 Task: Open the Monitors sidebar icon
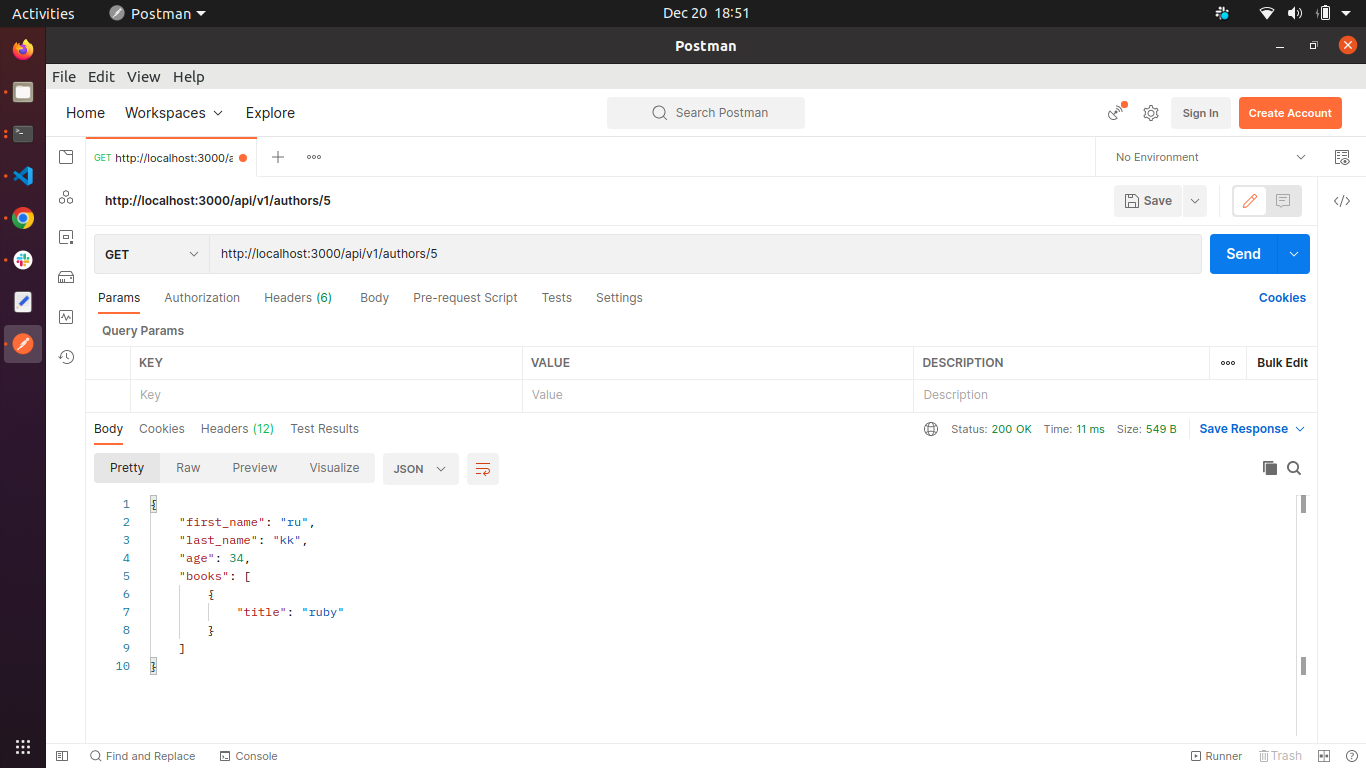(x=66, y=317)
